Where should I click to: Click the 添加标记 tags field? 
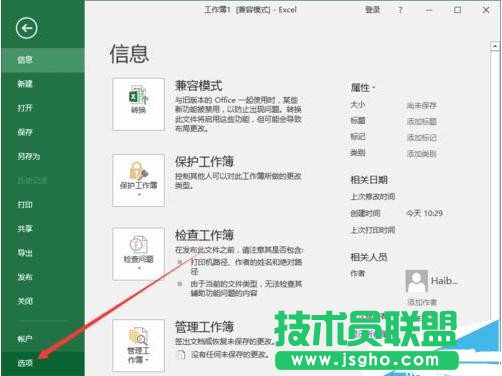[422, 138]
